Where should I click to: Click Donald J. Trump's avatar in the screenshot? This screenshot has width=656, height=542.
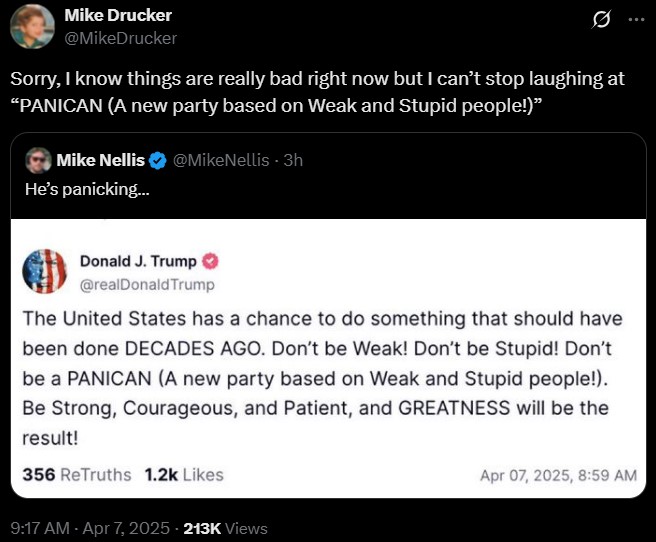tap(44, 271)
